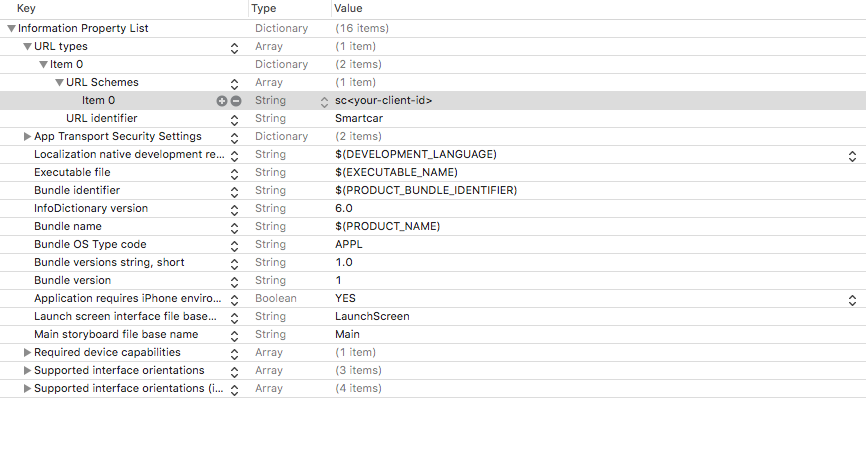Select the Bundle OS Type code key

click(90, 244)
